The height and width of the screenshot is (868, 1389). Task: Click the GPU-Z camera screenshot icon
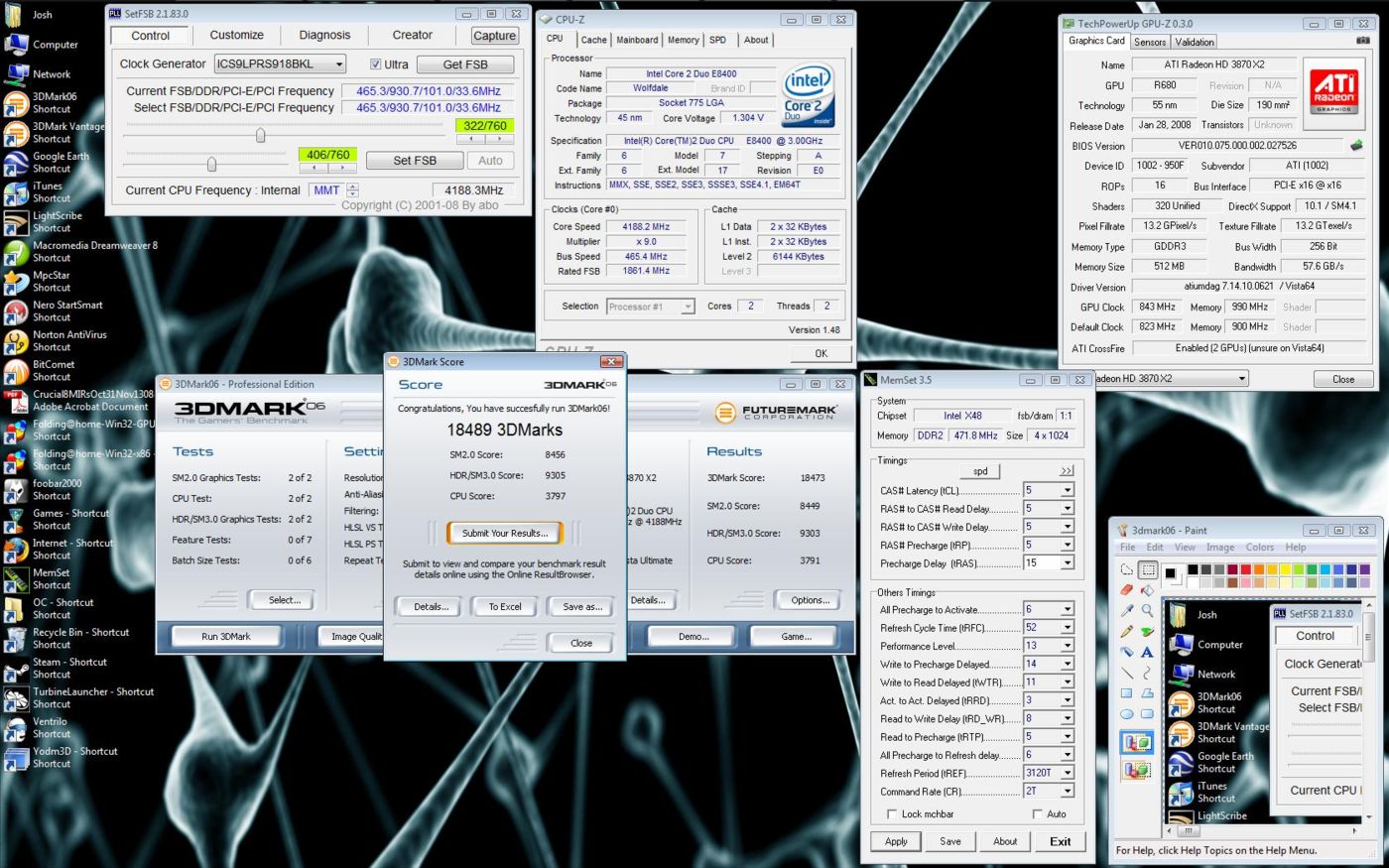pos(1362,41)
